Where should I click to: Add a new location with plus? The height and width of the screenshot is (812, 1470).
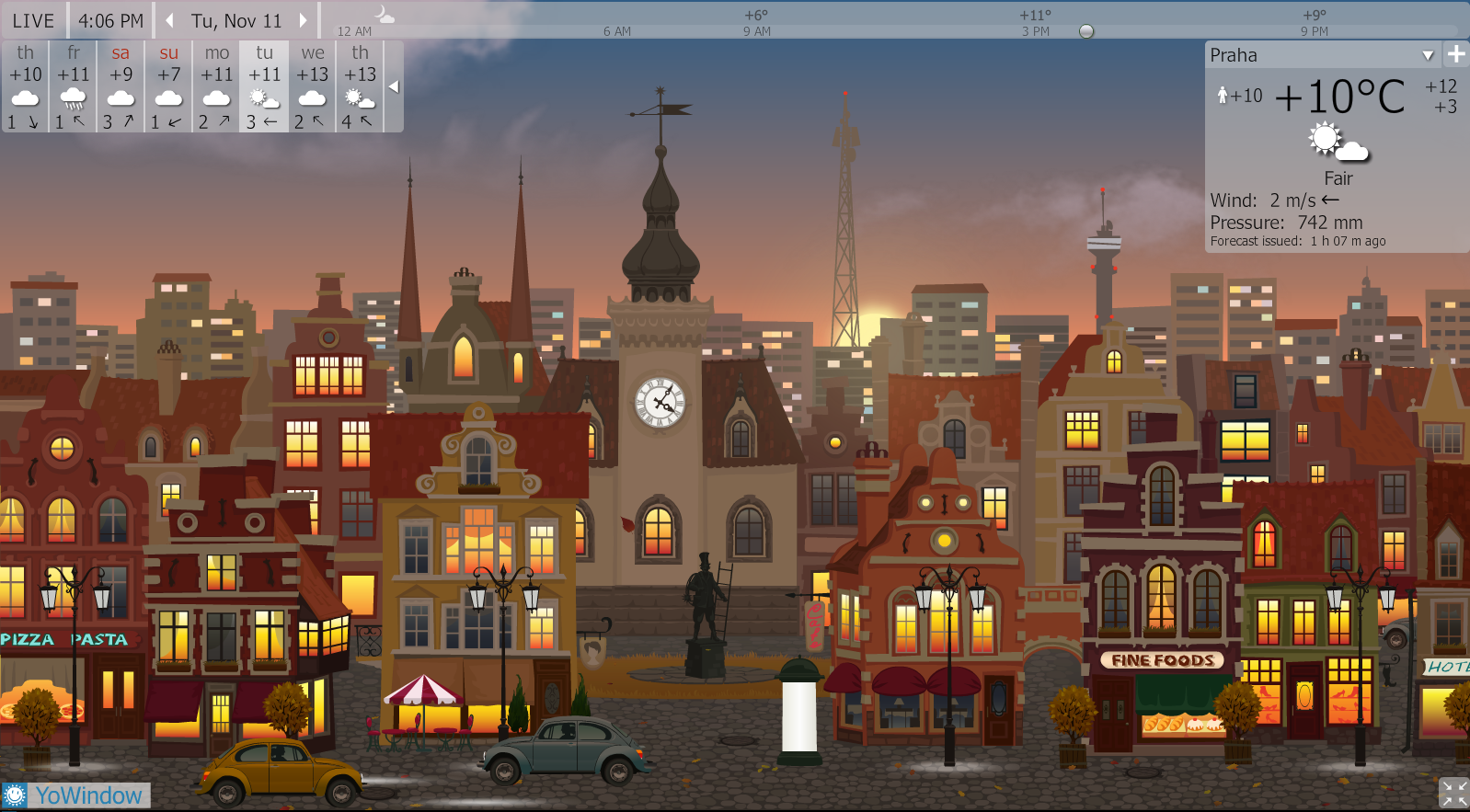point(1456,54)
